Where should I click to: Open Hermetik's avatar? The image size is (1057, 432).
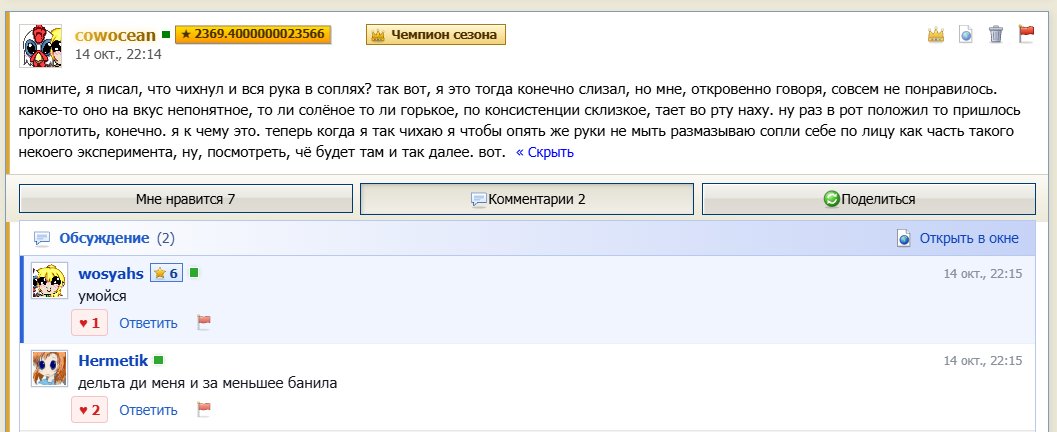click(x=49, y=368)
